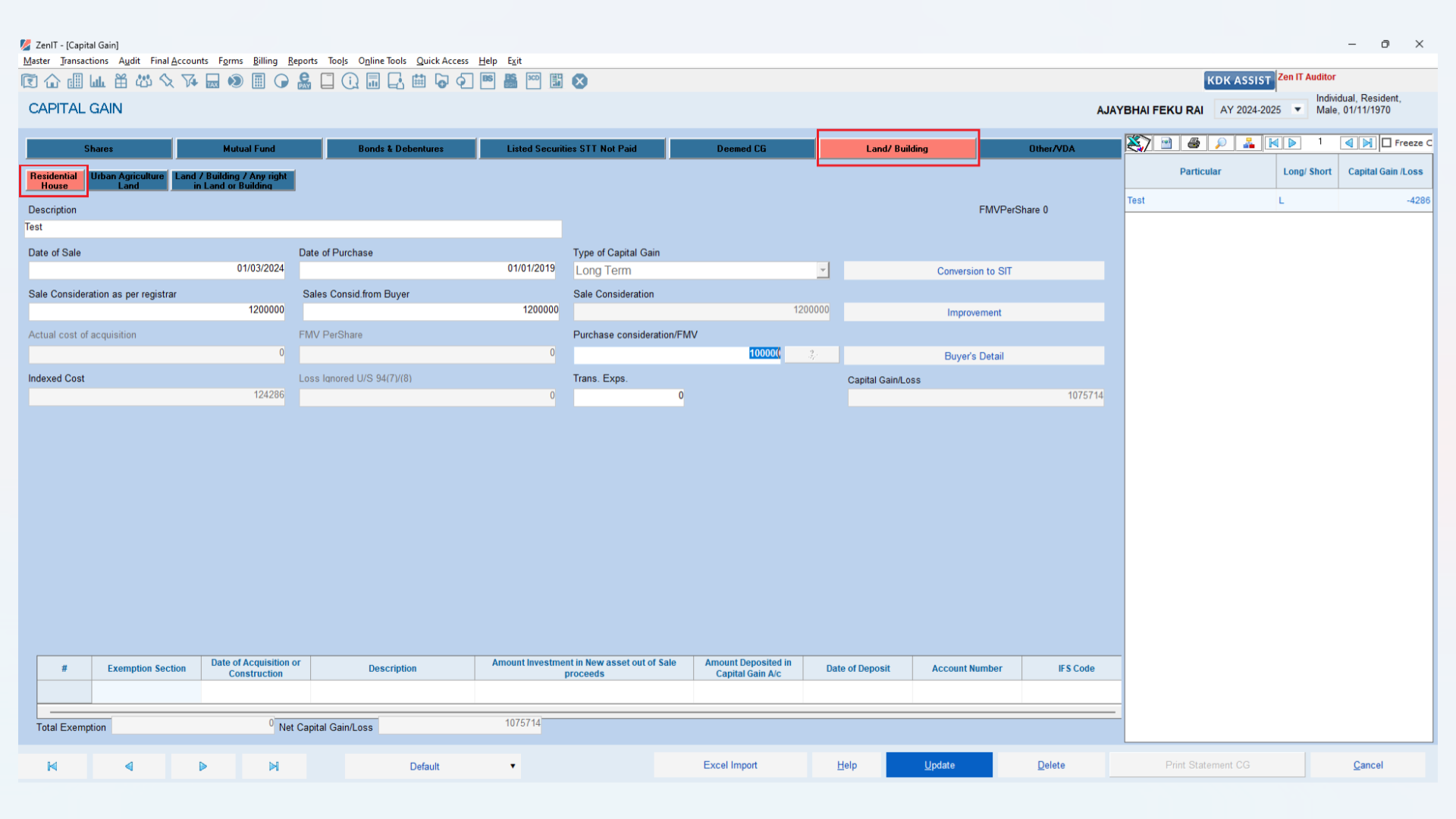The height and width of the screenshot is (819, 1456).
Task: Switch to the Mutual Fund tab
Action: [x=249, y=149]
